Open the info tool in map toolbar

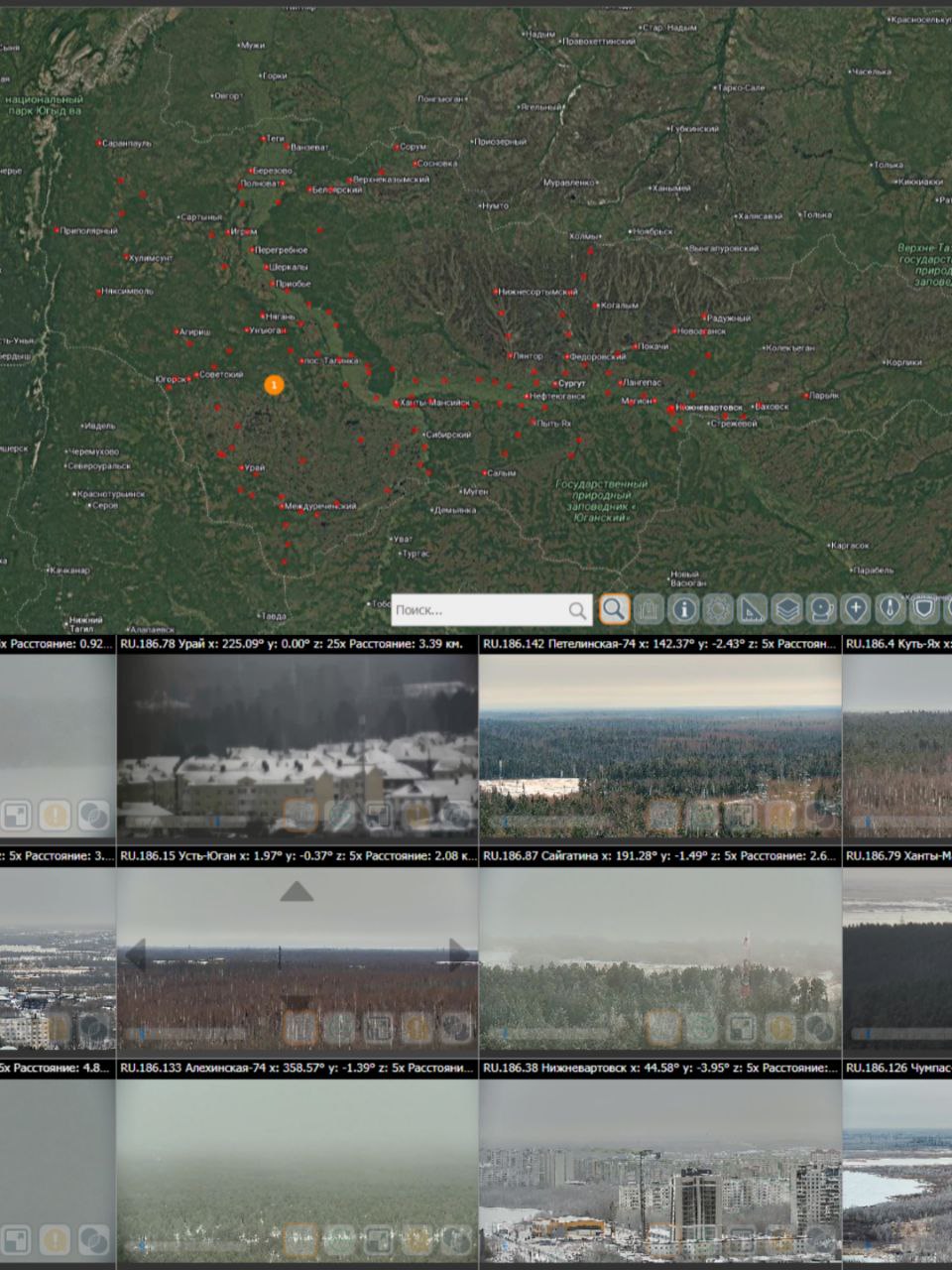(x=683, y=609)
